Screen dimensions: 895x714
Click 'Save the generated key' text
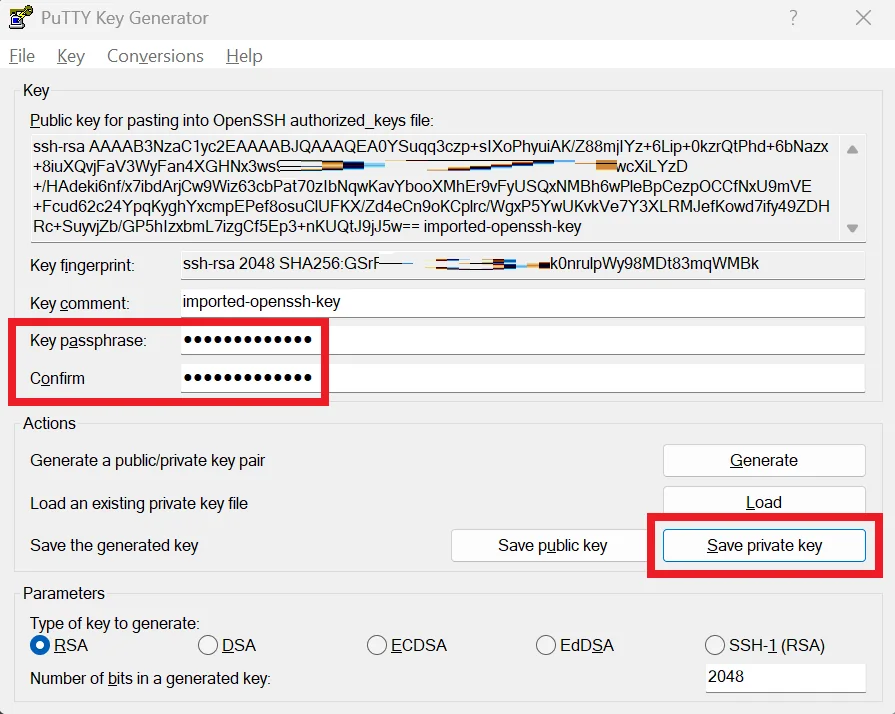114,546
